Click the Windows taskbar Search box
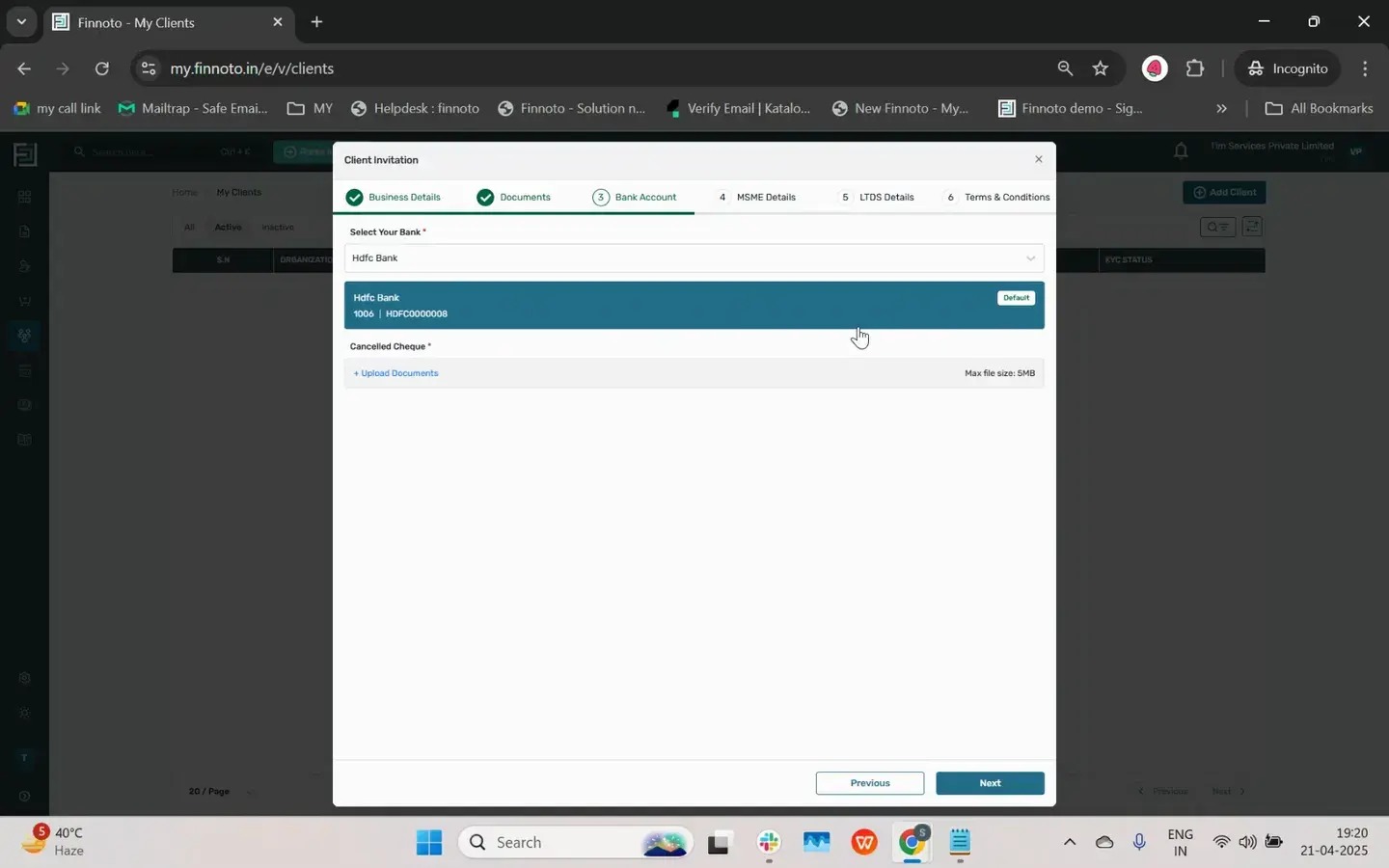Screen dimensions: 1389x868 pyautogui.click(x=575, y=843)
